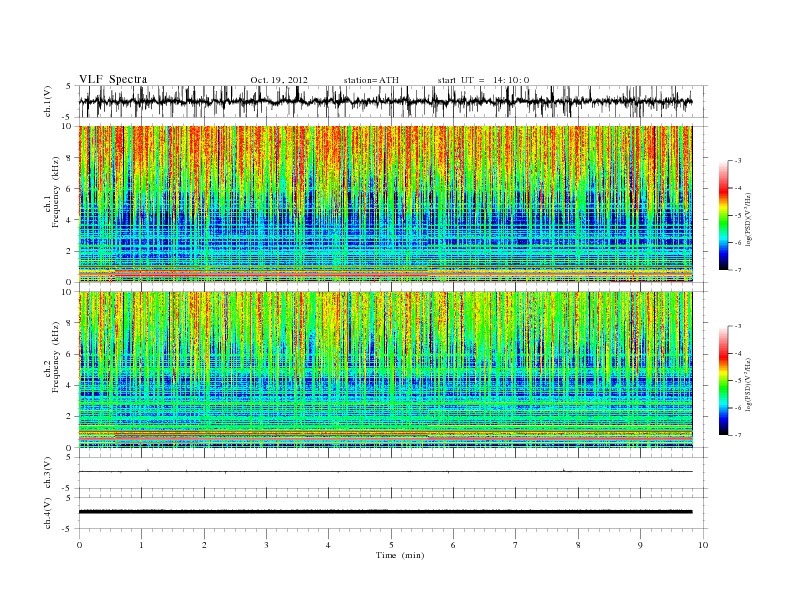Click the time axis tick label "5"
The width and height of the screenshot is (792, 612).
coord(391,545)
